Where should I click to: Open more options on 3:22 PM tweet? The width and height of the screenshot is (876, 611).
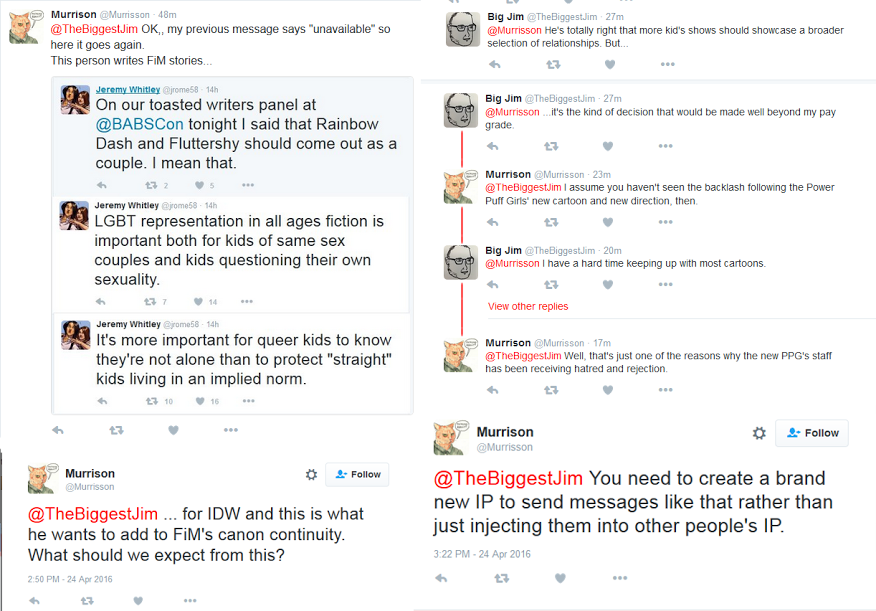coord(620,578)
